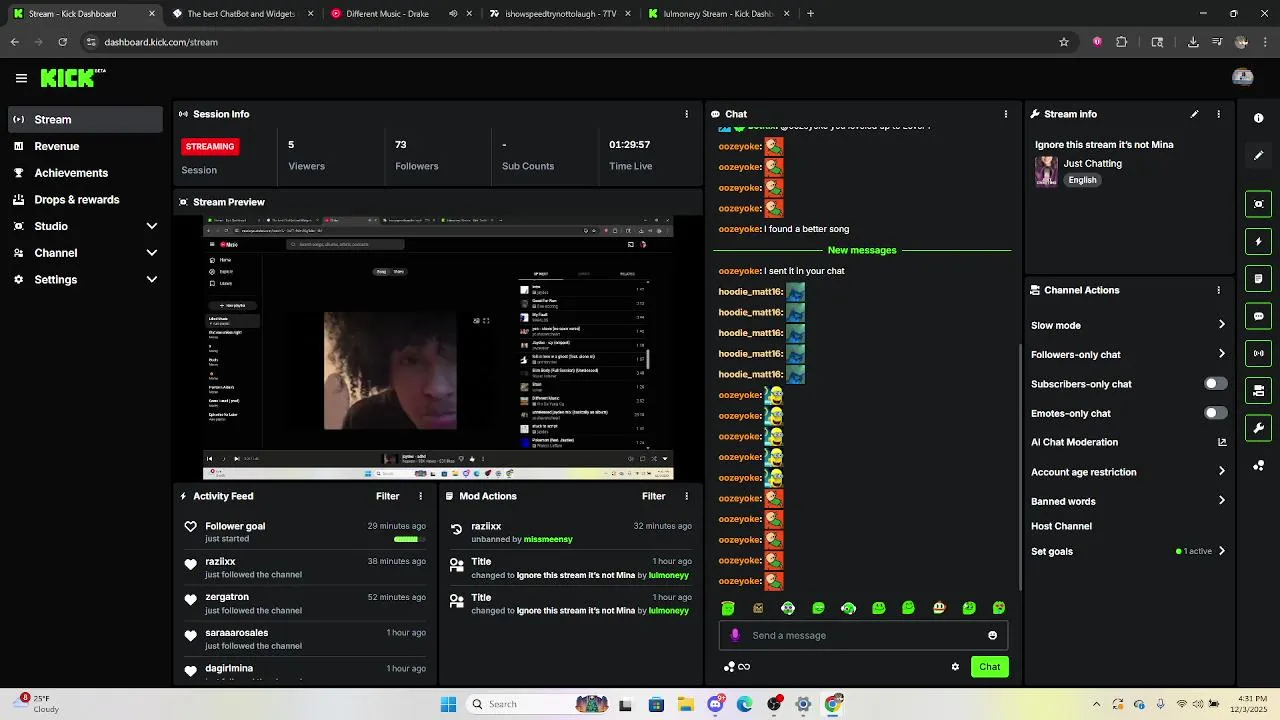
Task: Select Stream in the left navigation
Action: click(85, 119)
